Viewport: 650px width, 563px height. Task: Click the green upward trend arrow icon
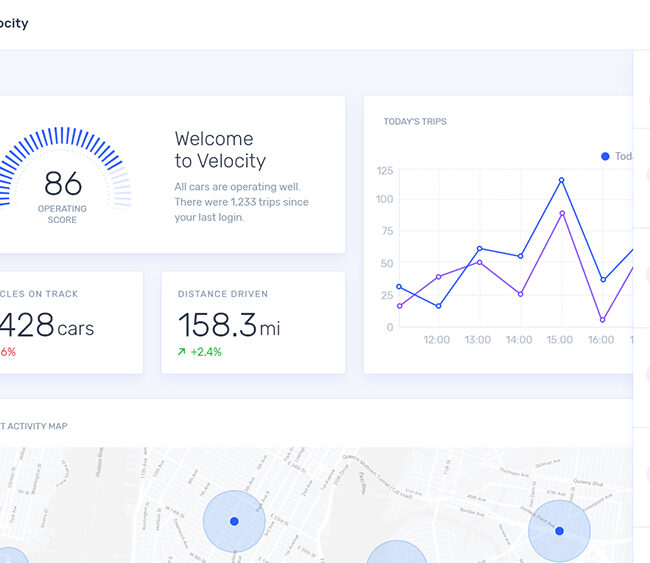(x=182, y=352)
